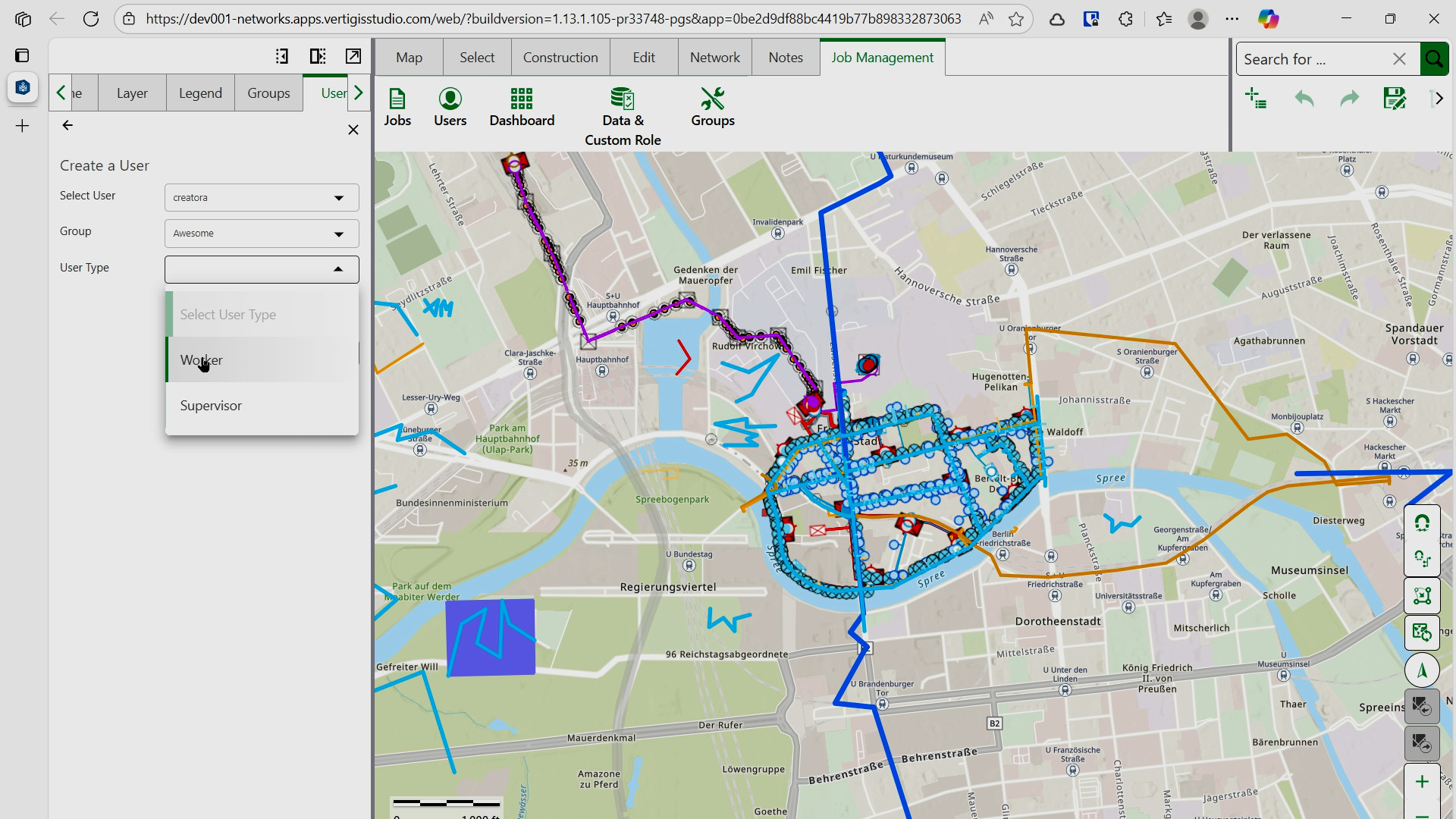Screen dimensions: 1456x819
Task: Click the save edits icon
Action: 1395,99
